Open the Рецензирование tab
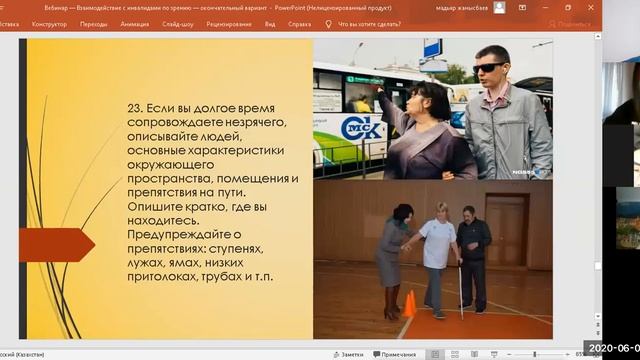The width and height of the screenshot is (640, 360). [x=229, y=24]
